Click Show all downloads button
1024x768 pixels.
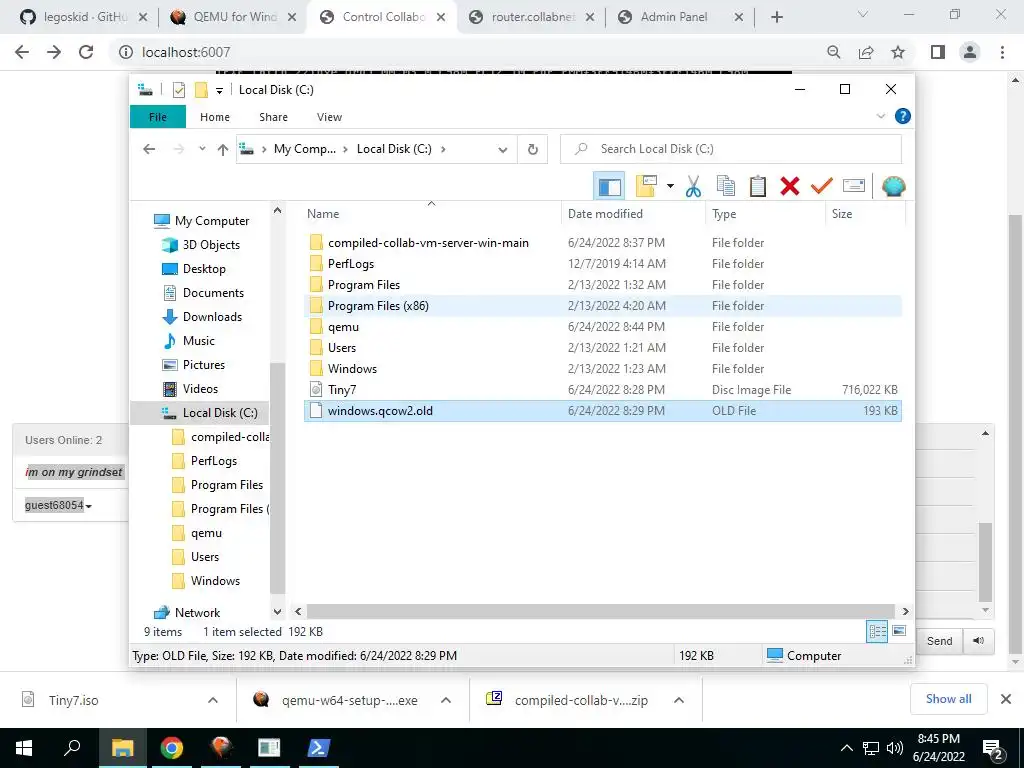(x=948, y=699)
